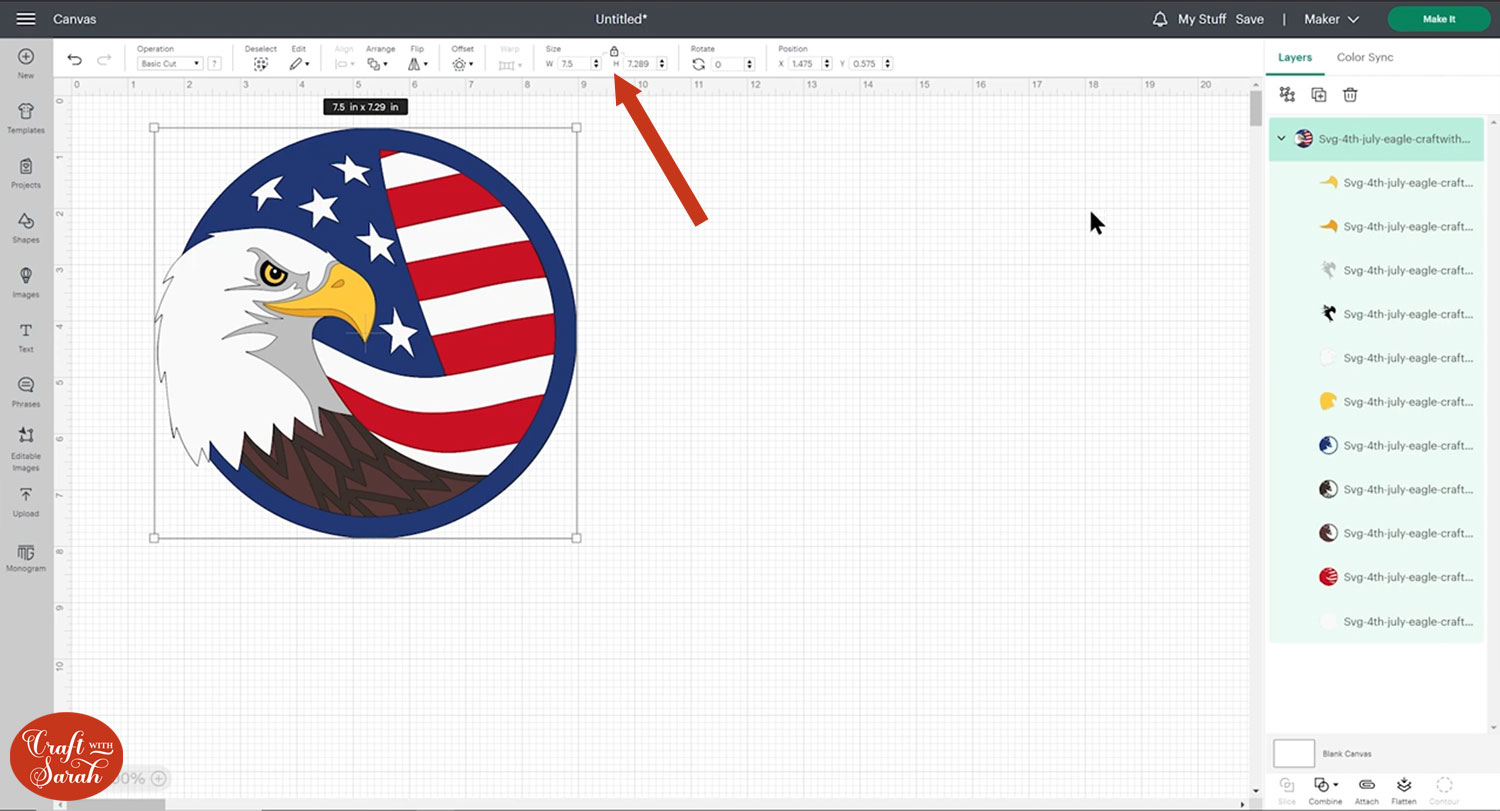The height and width of the screenshot is (811, 1500).
Task: Click the Attach tool
Action: click(1367, 790)
